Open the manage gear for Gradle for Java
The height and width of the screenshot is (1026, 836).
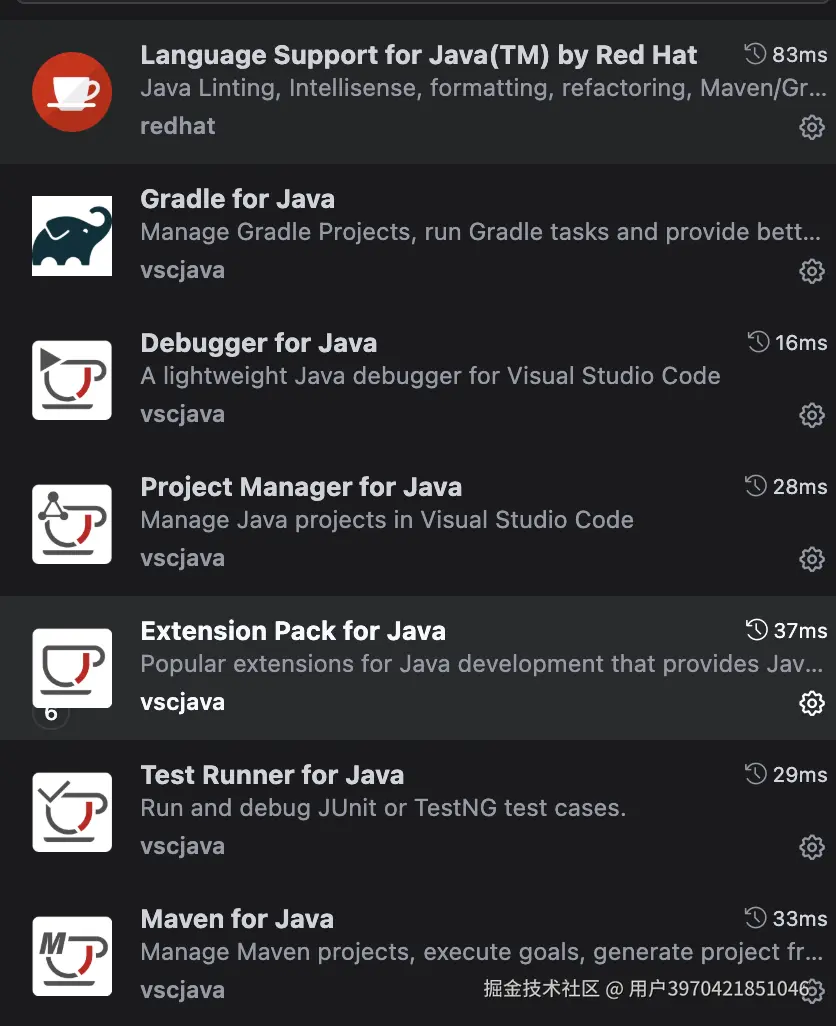coord(812,271)
